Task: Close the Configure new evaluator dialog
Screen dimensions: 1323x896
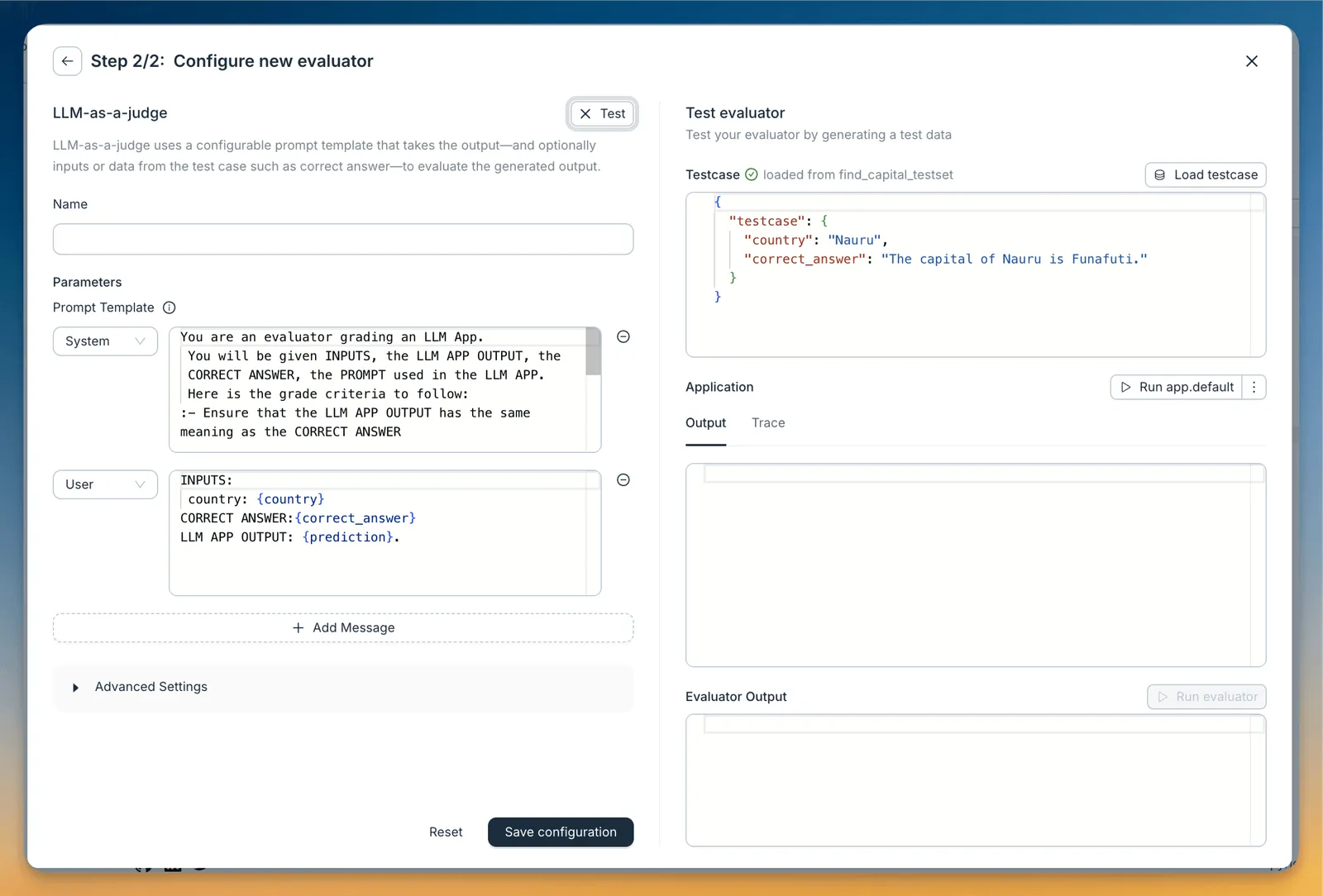Action: [1251, 61]
